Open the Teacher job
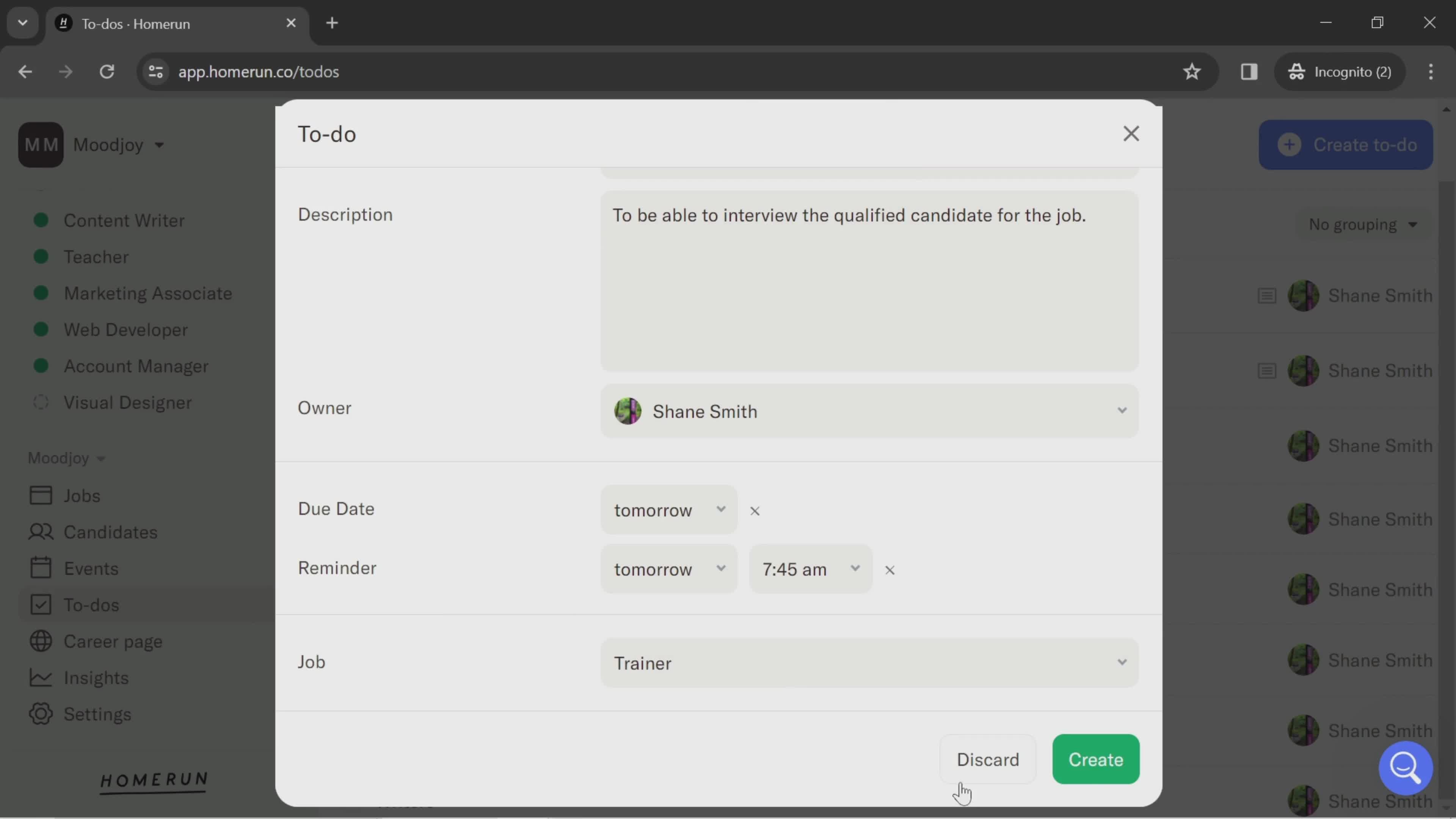Viewport: 1456px width, 819px height. click(x=96, y=257)
